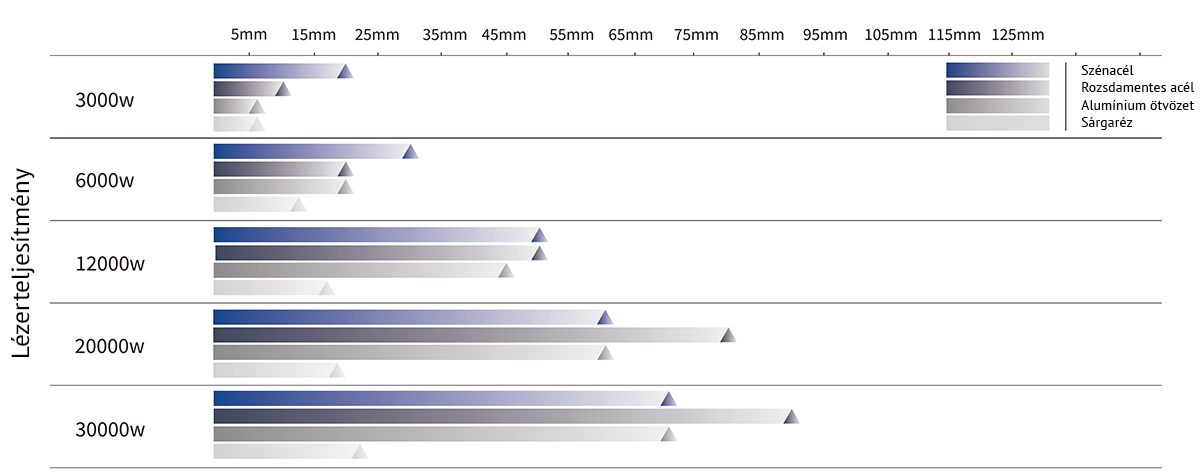This screenshot has width=1200, height=473.
Task: Click the 5mm axis label
Action: [x=249, y=34]
